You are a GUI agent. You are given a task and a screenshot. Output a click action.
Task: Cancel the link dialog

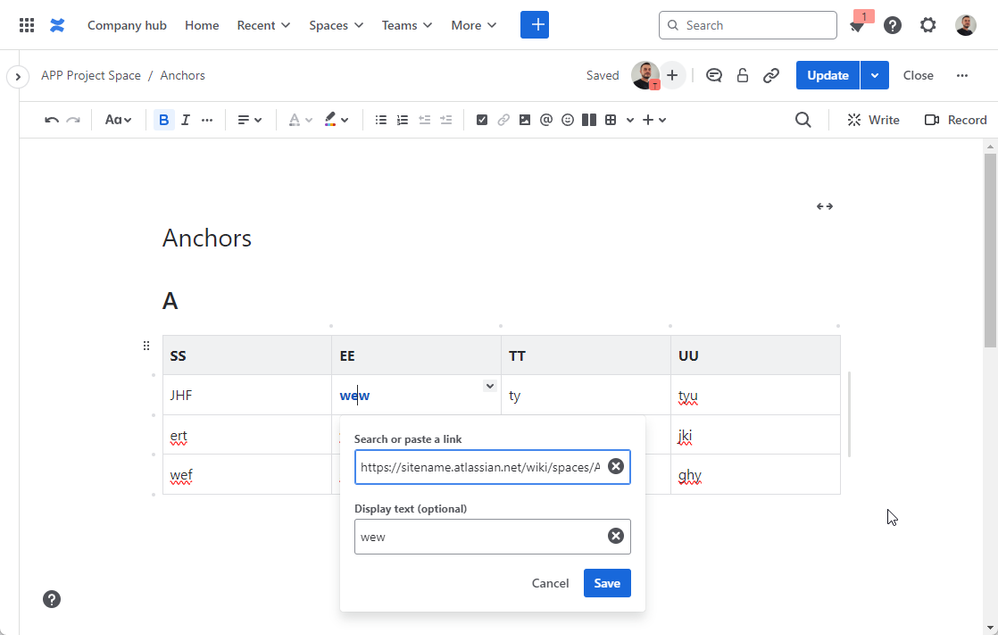point(550,583)
